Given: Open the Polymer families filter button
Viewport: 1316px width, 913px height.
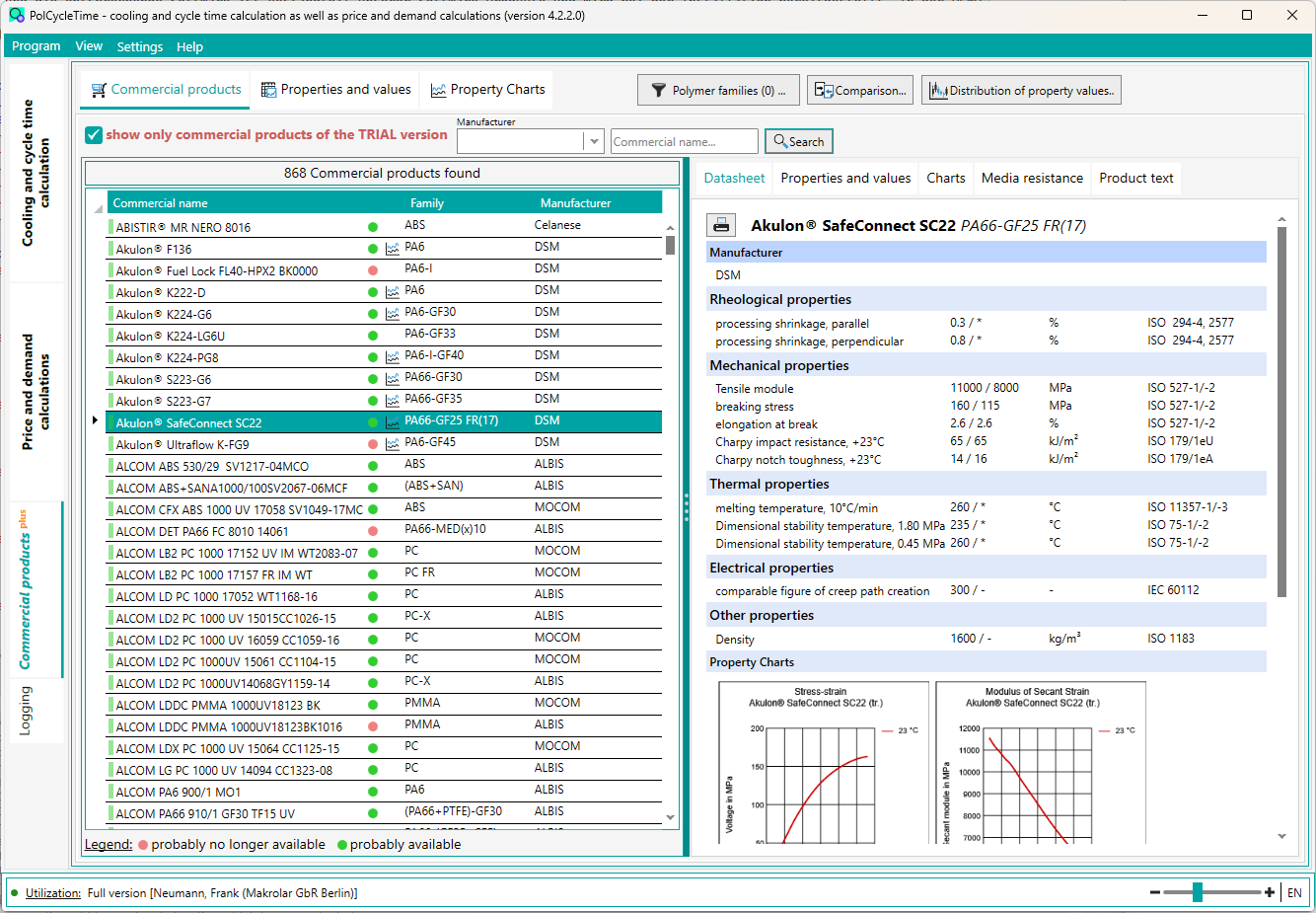Looking at the screenshot, I should click(718, 90).
